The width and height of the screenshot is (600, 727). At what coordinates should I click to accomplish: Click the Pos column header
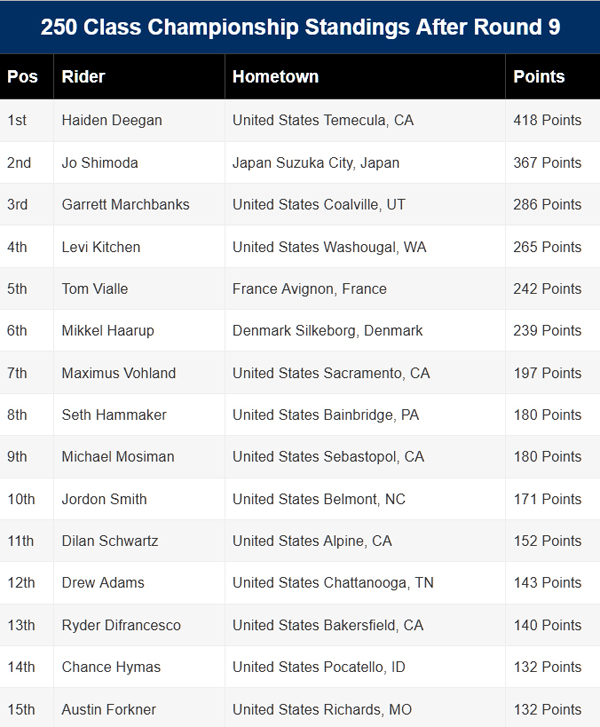[22, 77]
